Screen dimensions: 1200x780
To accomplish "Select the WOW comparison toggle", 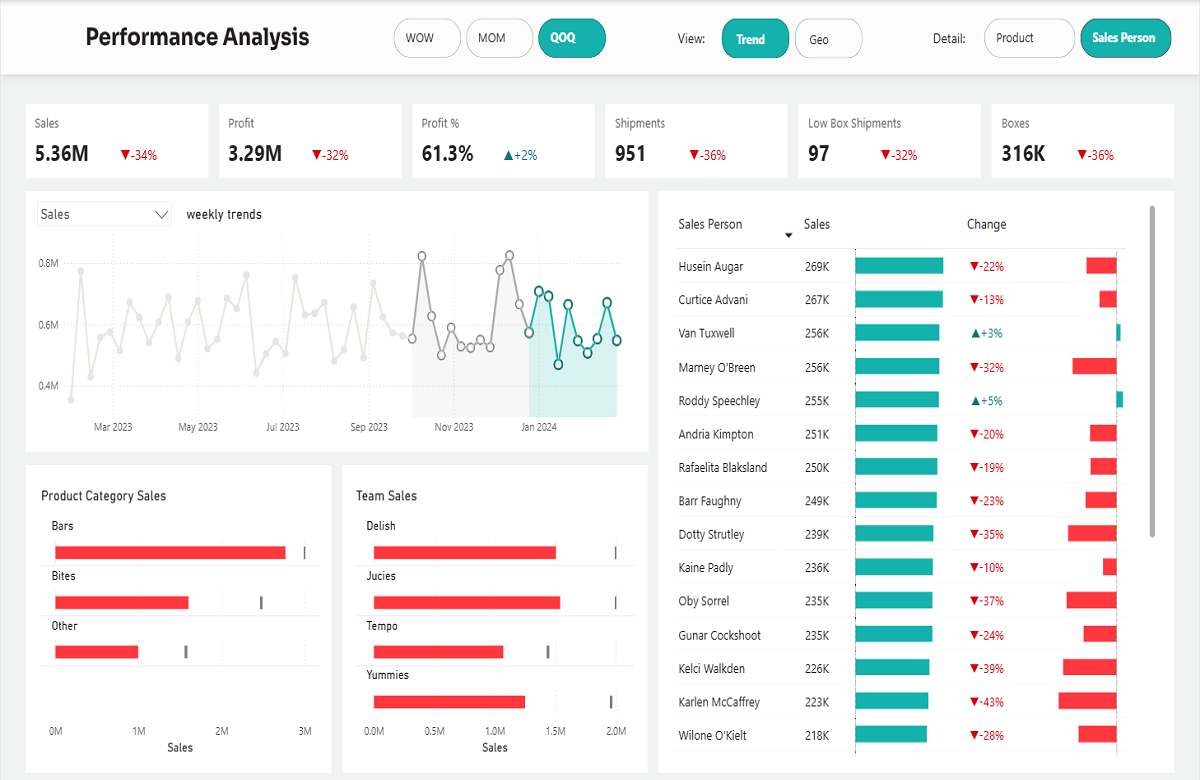I will click(x=427, y=38).
